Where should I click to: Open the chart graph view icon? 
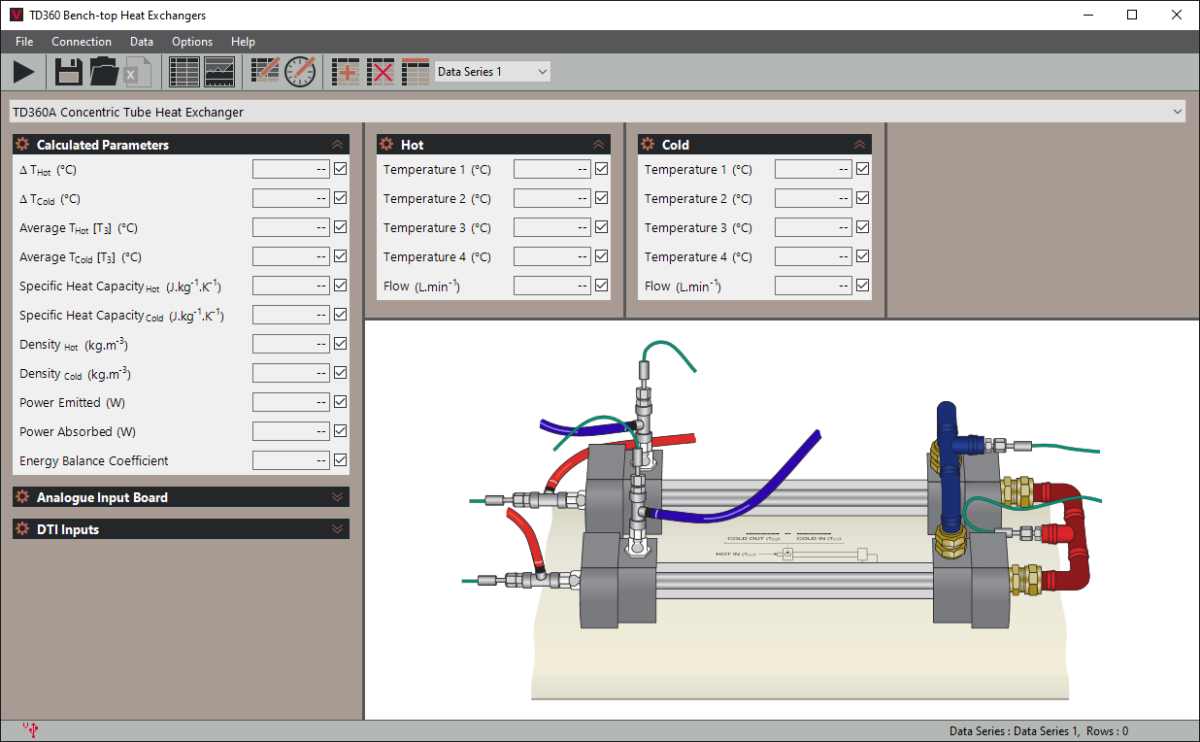pos(219,71)
